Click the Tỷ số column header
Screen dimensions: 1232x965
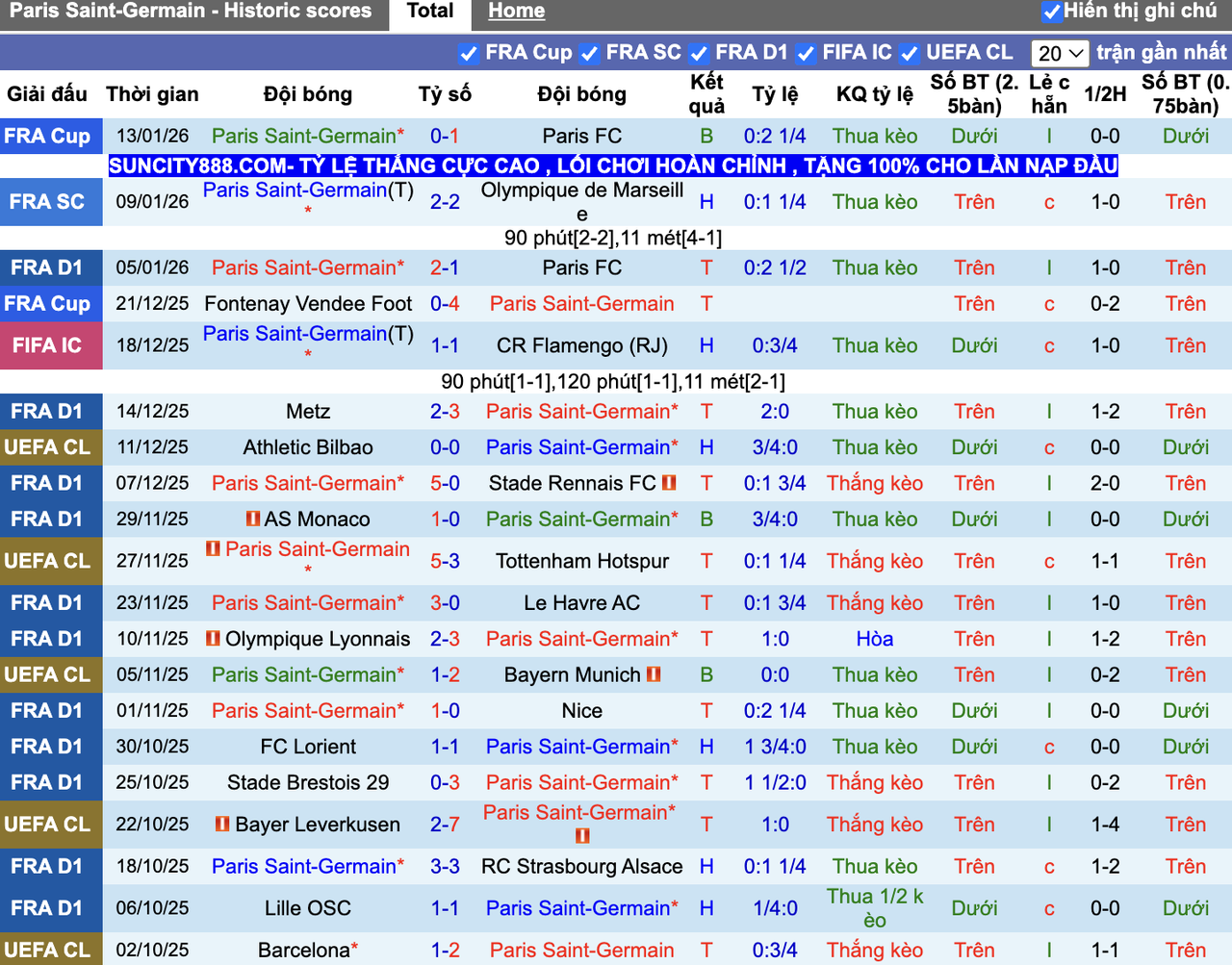(445, 94)
